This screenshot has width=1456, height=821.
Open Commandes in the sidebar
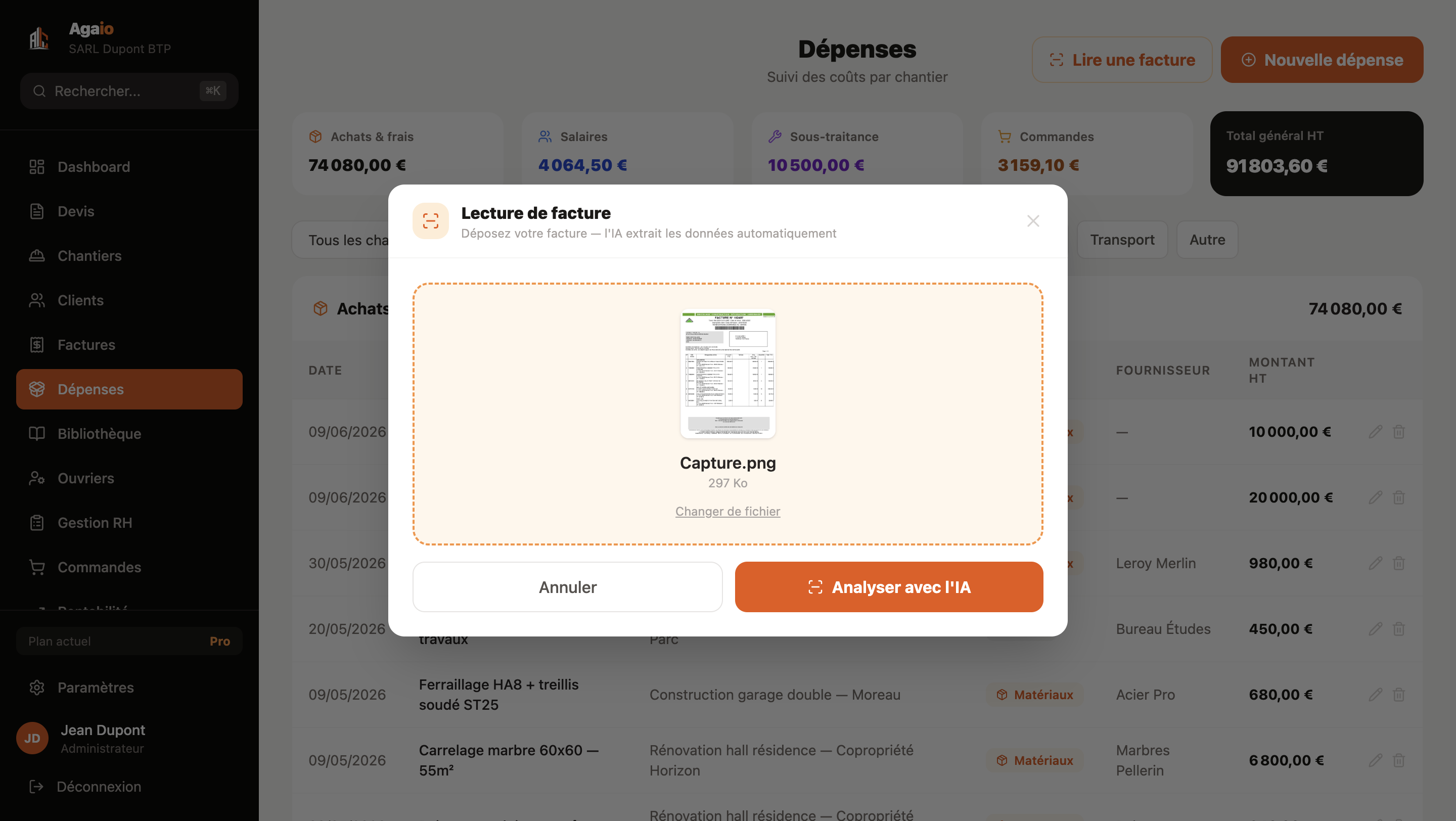pyautogui.click(x=129, y=567)
